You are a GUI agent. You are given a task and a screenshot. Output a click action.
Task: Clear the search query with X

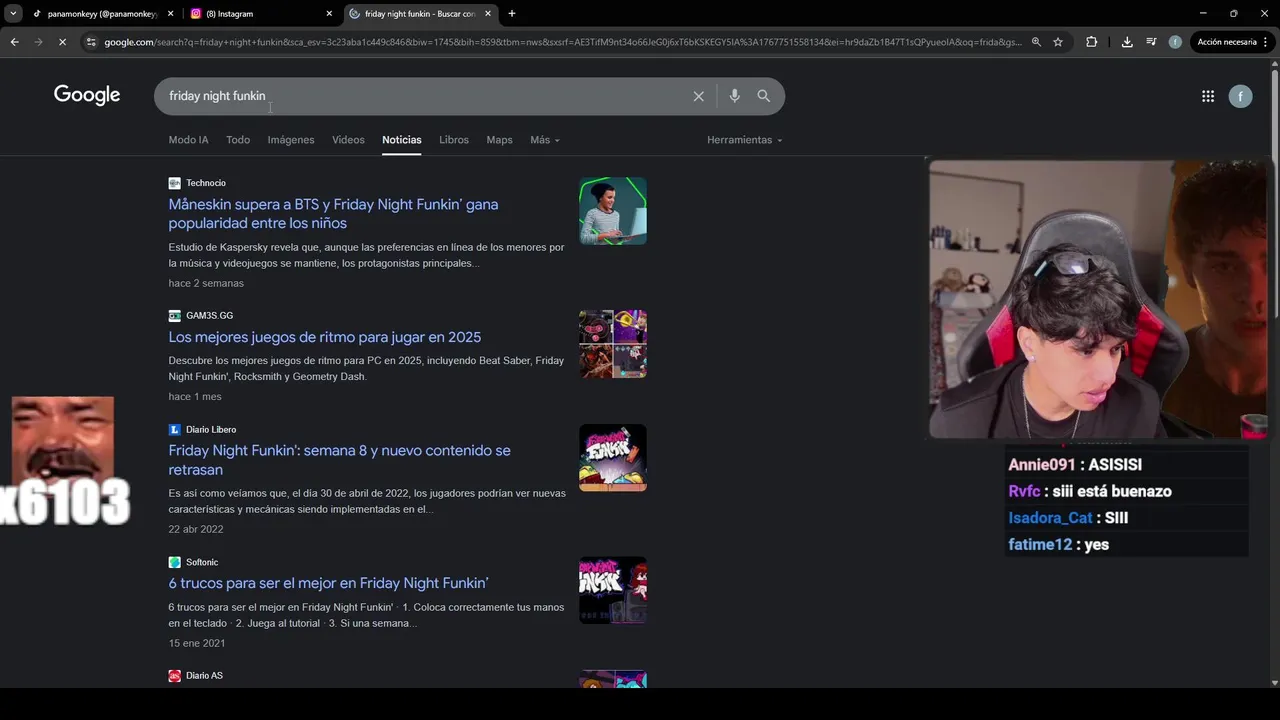coord(699,96)
